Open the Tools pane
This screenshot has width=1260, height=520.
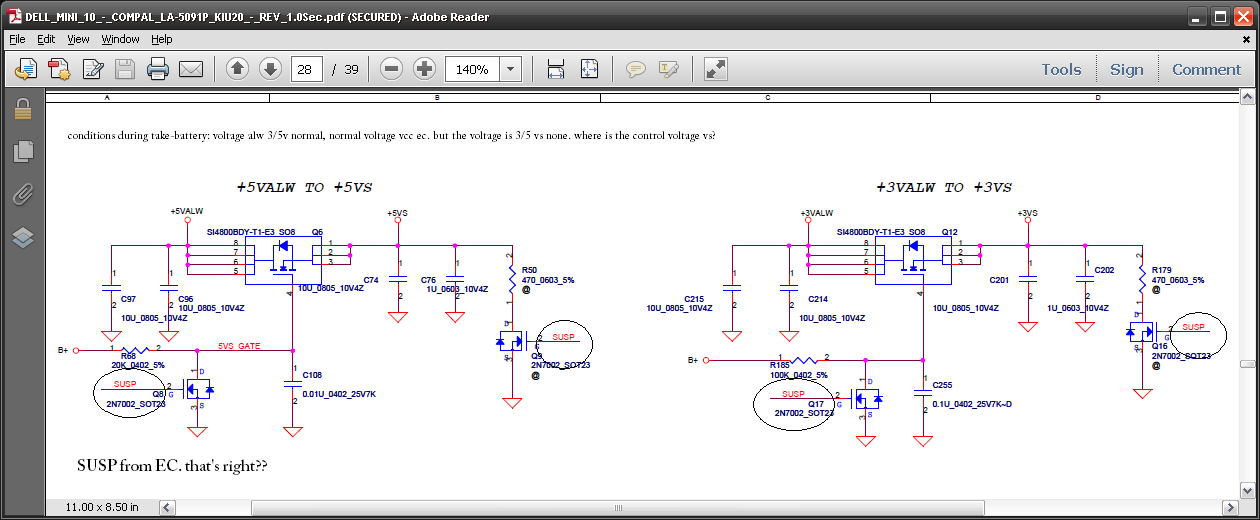(x=1061, y=69)
